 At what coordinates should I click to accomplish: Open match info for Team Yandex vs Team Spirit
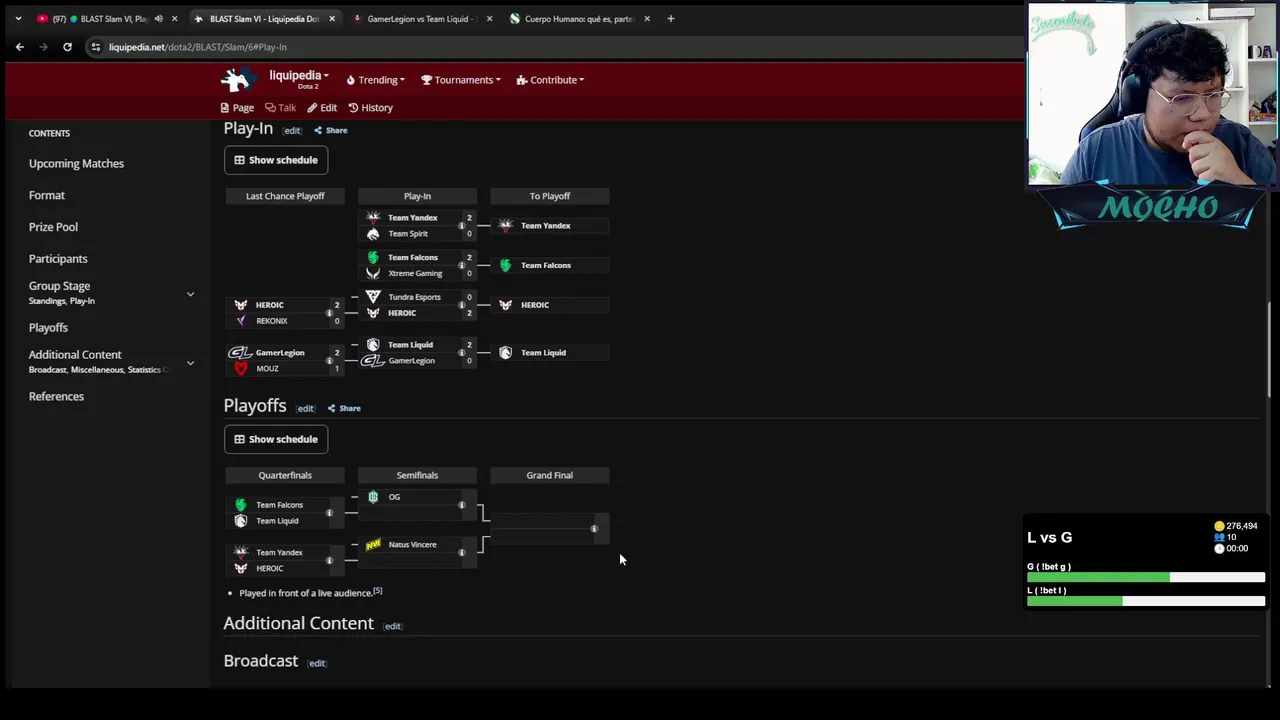point(461,226)
